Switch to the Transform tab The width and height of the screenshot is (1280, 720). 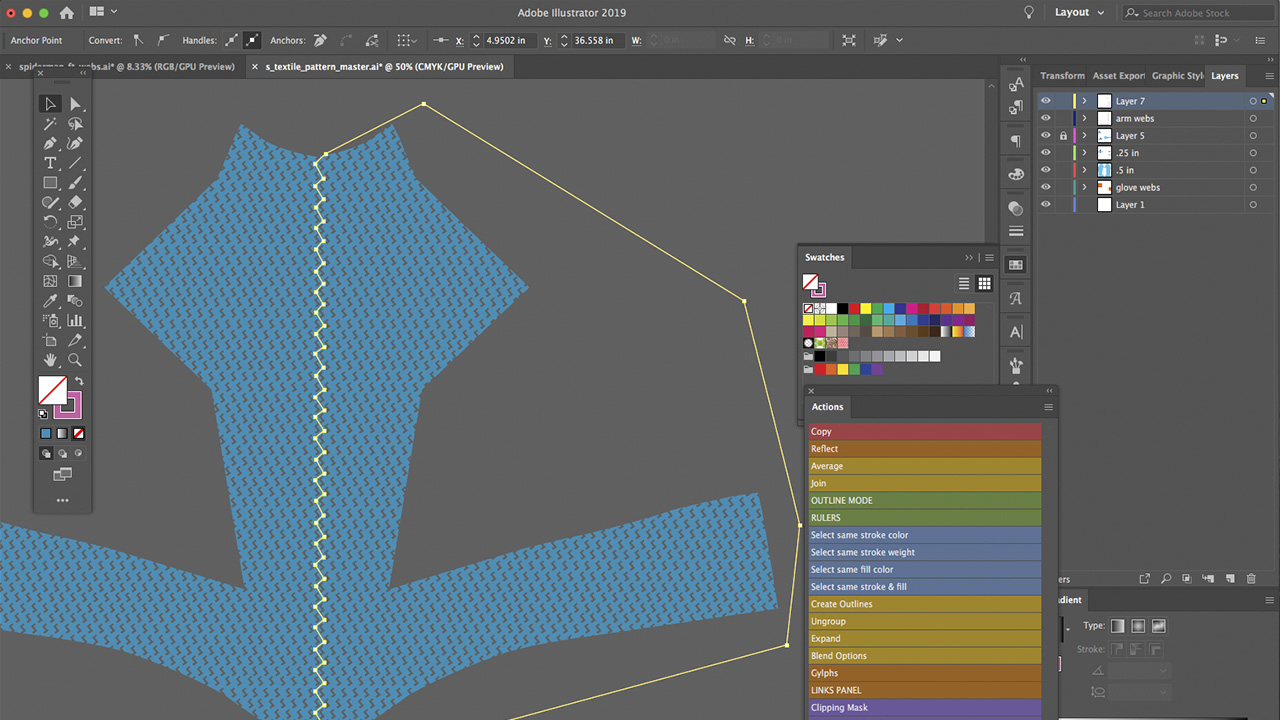tap(1062, 75)
